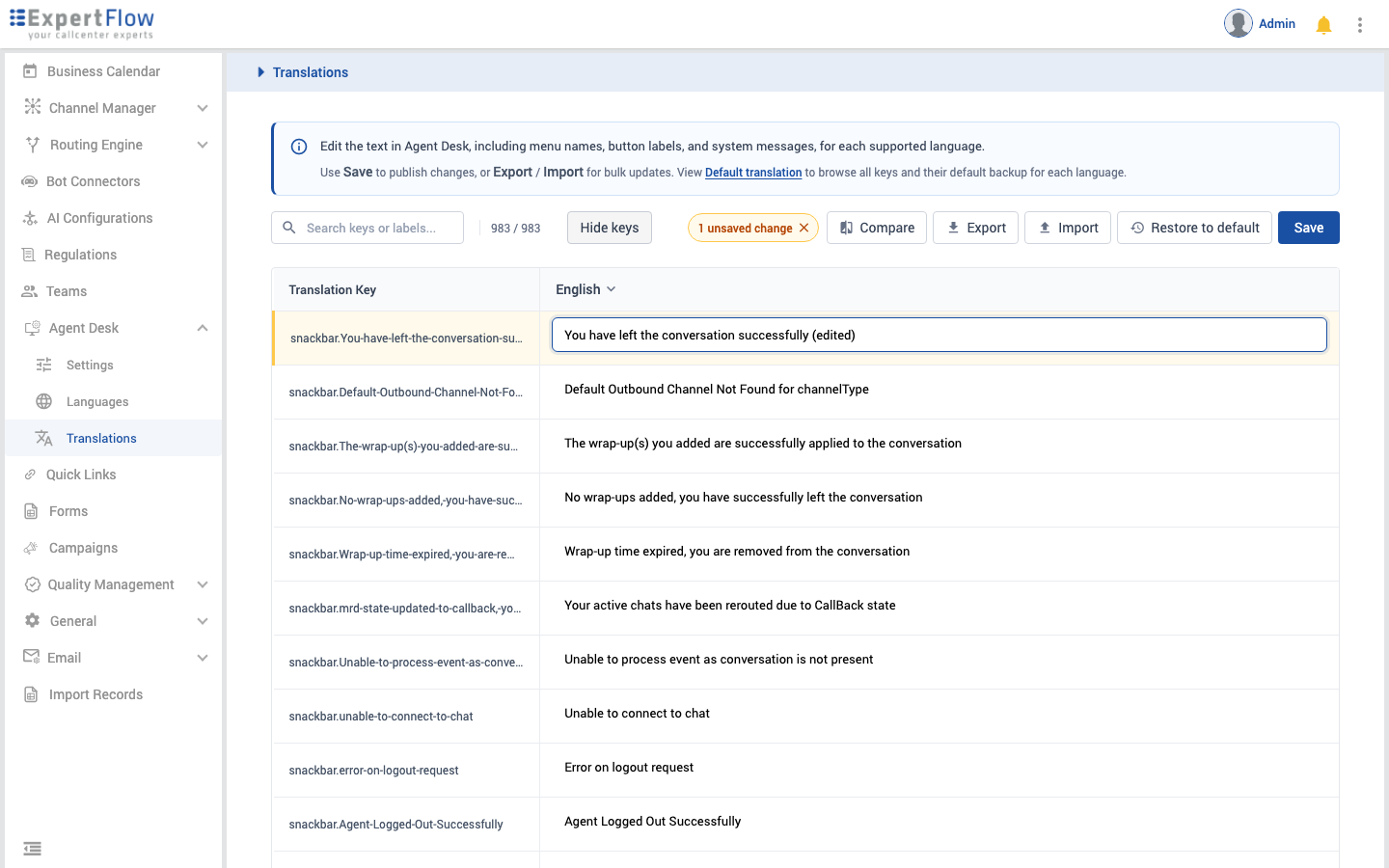Collapse the Translations header triangle
The height and width of the screenshot is (868, 1389).
pos(260,72)
